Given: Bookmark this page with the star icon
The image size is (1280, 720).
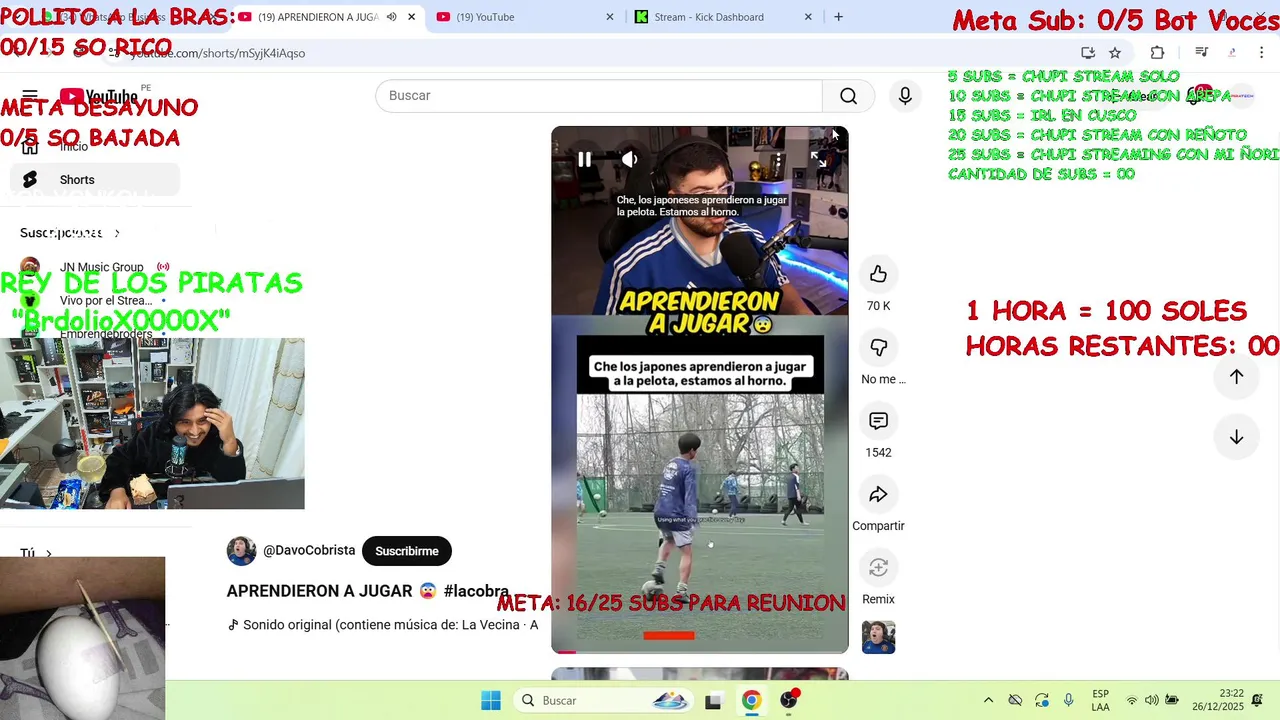Looking at the screenshot, I should [1115, 53].
